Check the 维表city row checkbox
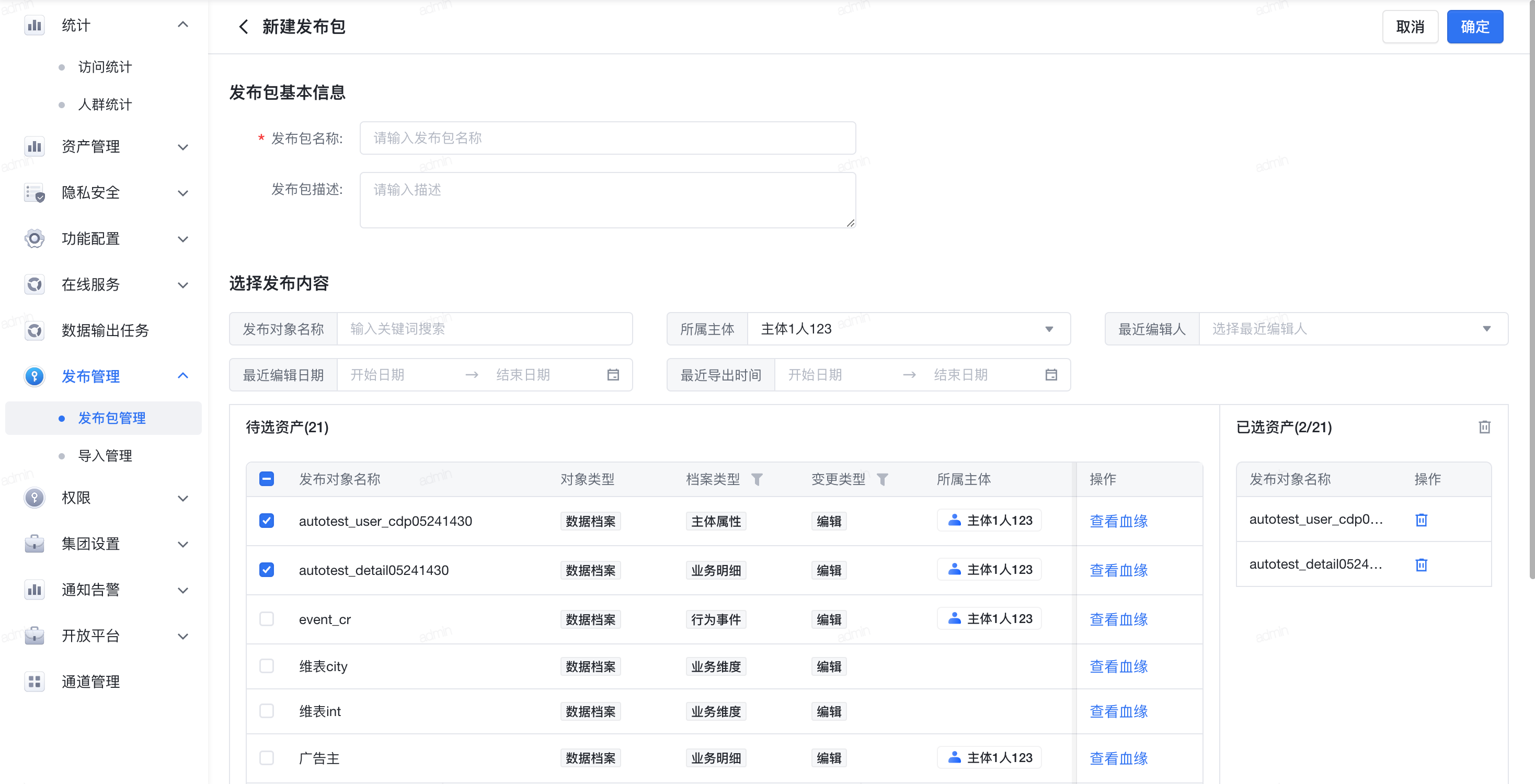Image resolution: width=1535 pixels, height=784 pixels. (x=266, y=665)
